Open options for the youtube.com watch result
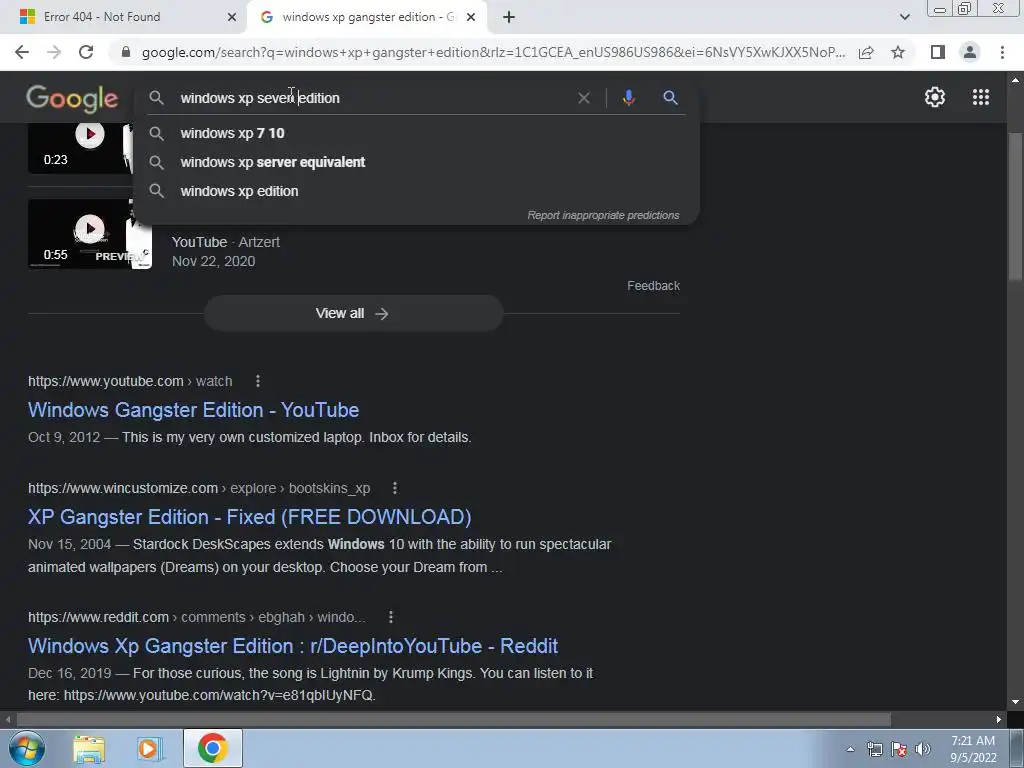 click(x=258, y=381)
